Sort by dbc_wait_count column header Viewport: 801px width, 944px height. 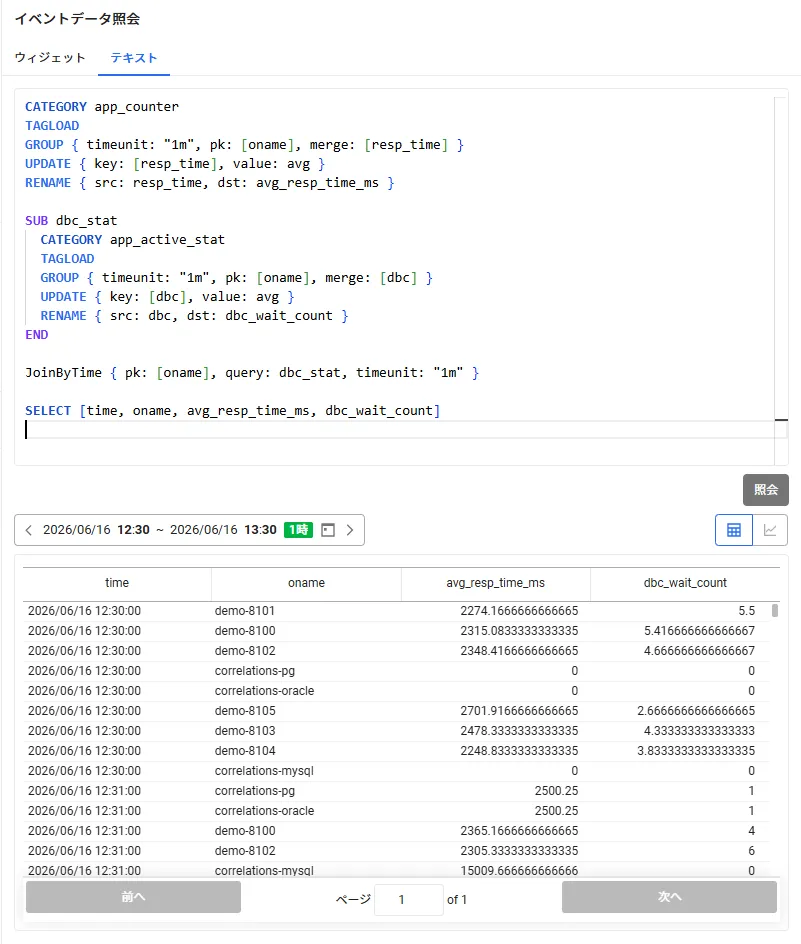coord(685,583)
